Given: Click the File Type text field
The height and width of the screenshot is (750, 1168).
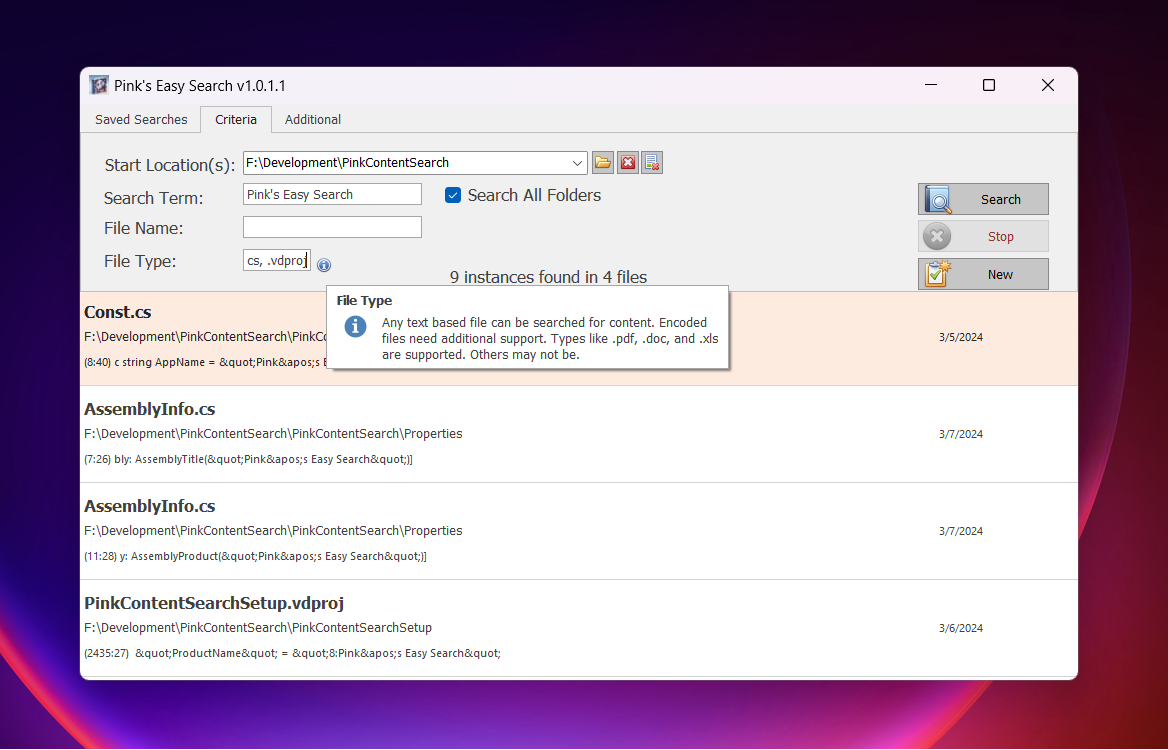Looking at the screenshot, I should (x=277, y=261).
